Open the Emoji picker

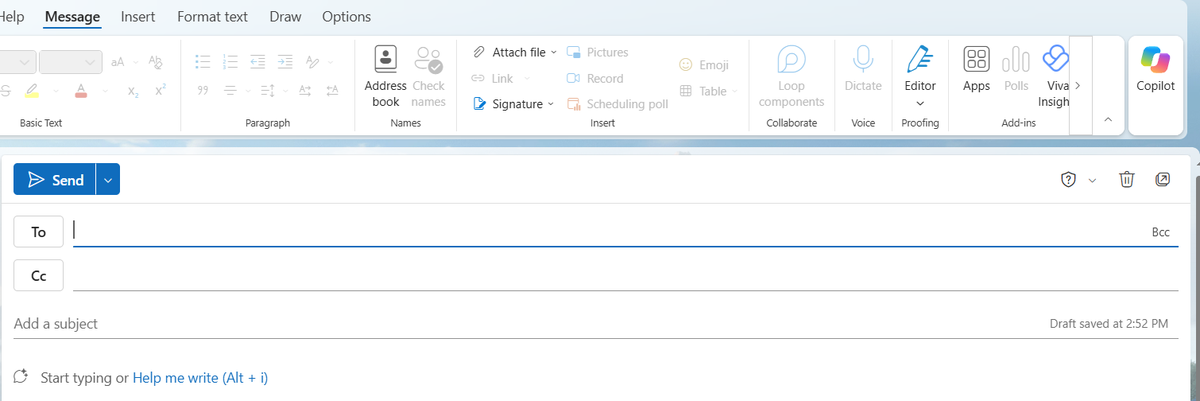(x=704, y=65)
